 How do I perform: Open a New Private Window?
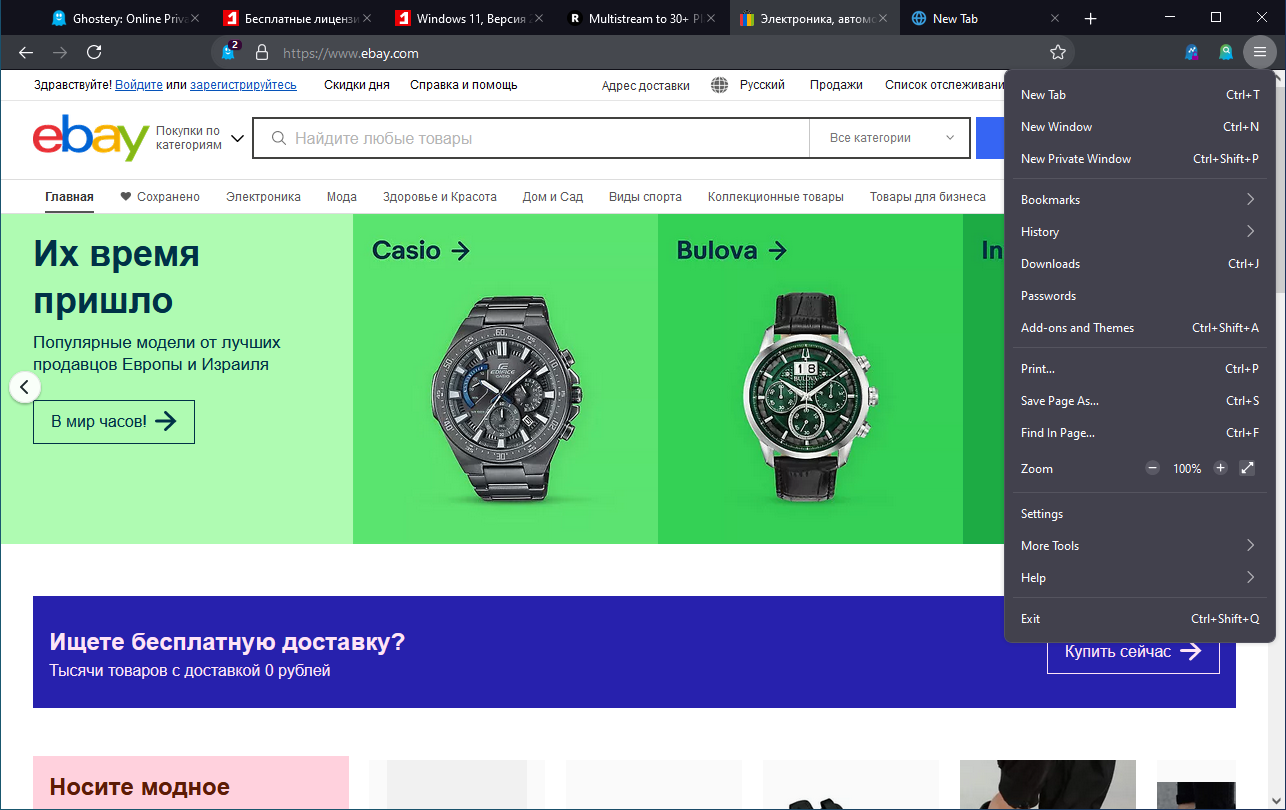click(x=1140, y=159)
